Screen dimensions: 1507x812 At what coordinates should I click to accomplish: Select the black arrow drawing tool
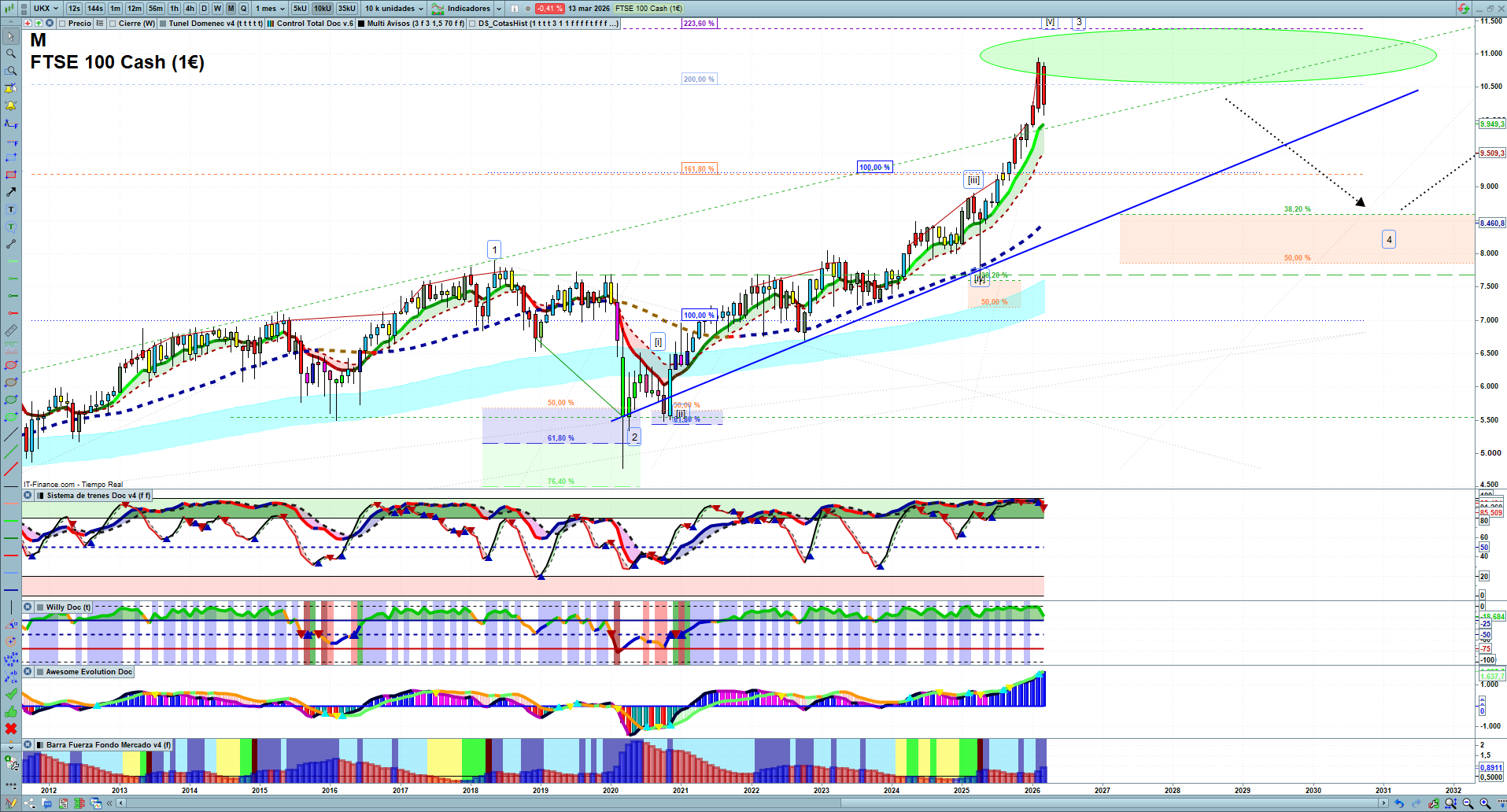pos(11,192)
